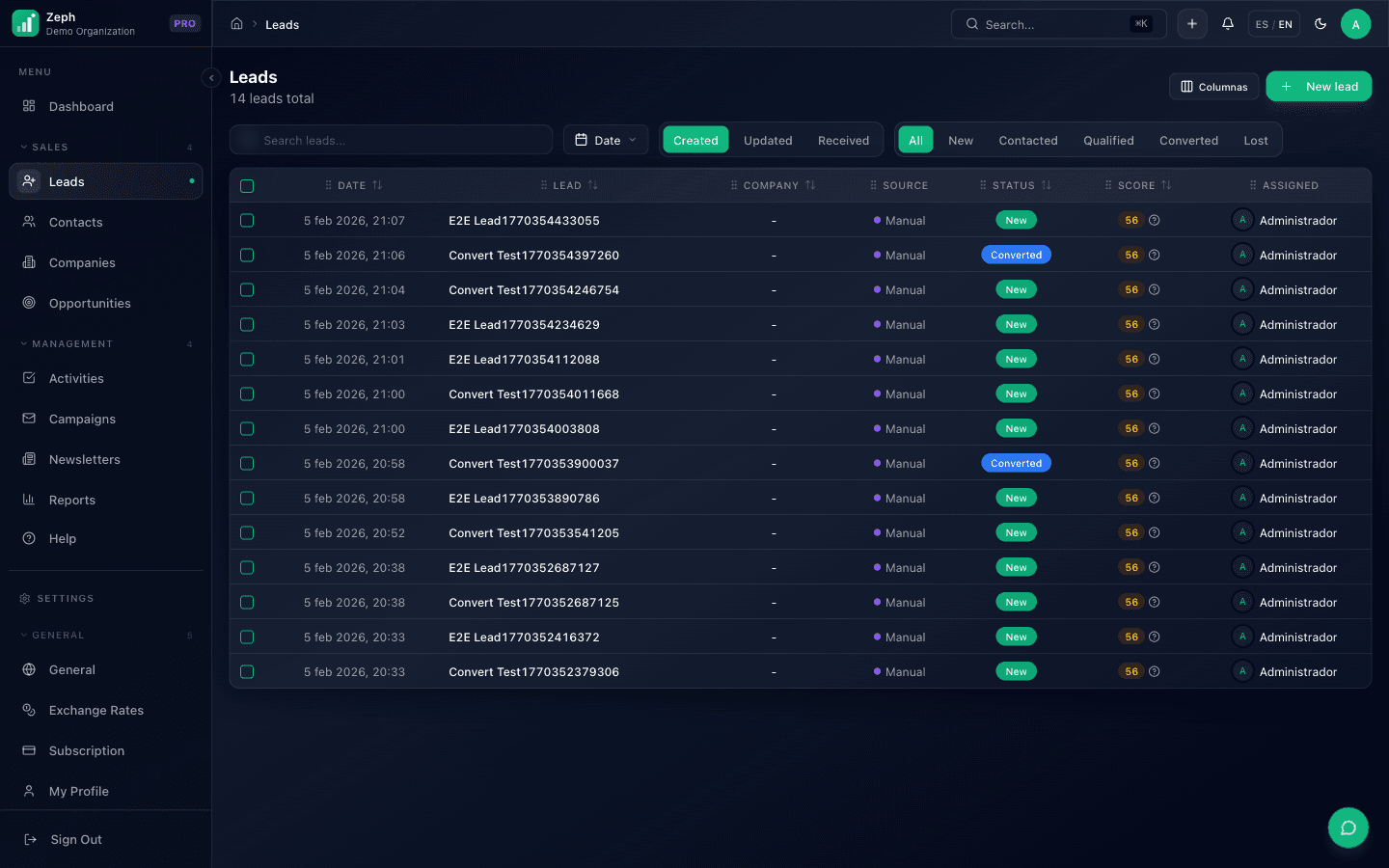
Task: Switch to the Updated date tab
Action: coord(768,140)
